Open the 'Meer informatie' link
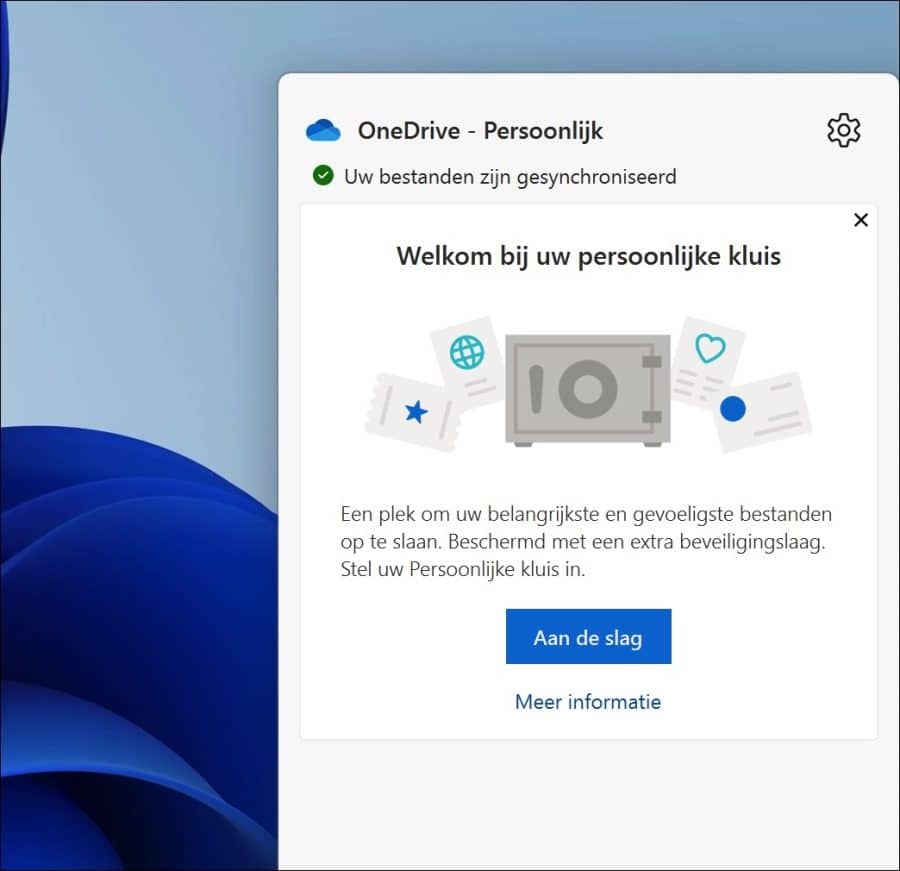900x871 pixels. click(588, 702)
